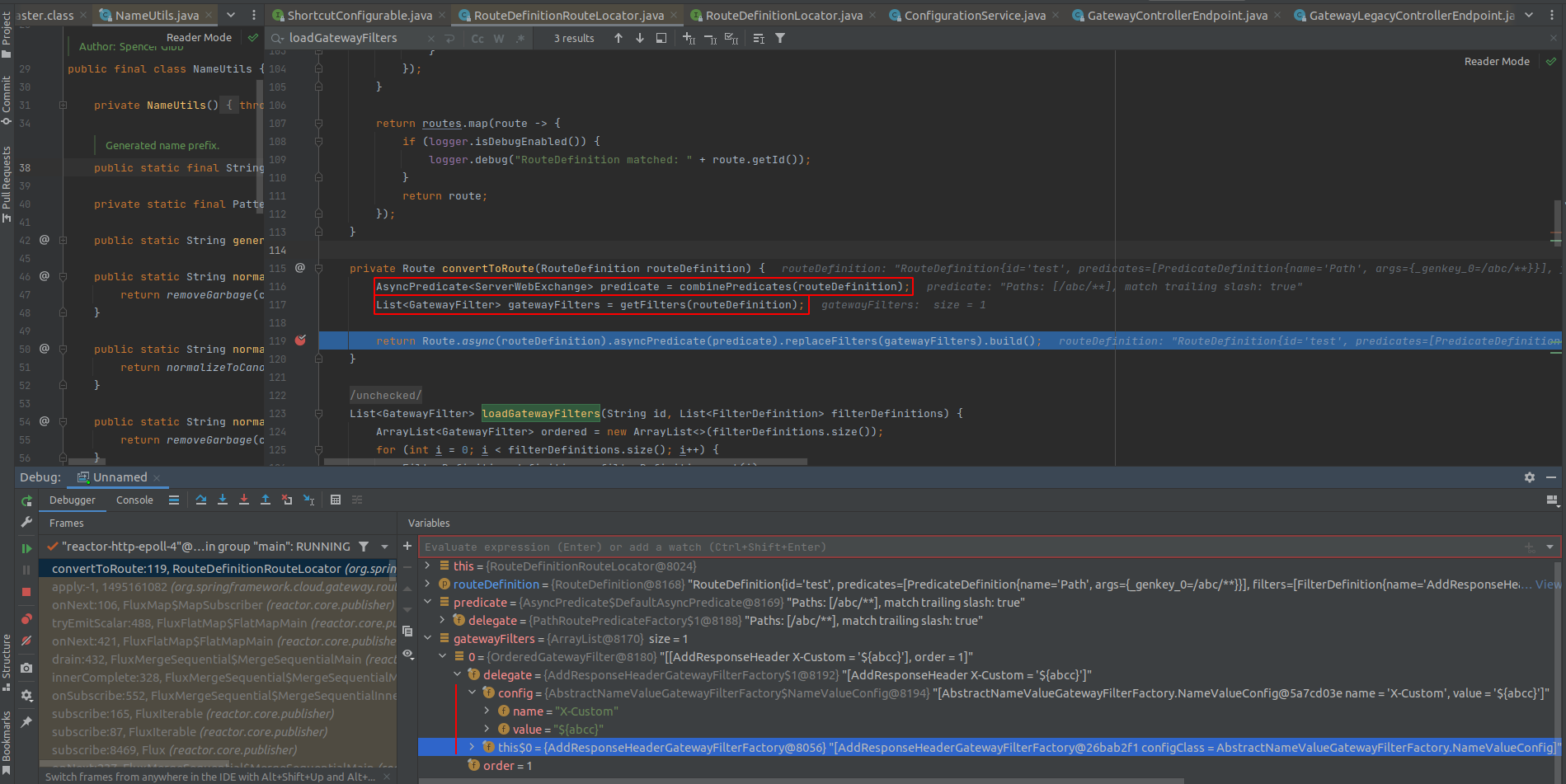Add new watch with plus icon
This screenshot has height=784, width=1566.
407,546
